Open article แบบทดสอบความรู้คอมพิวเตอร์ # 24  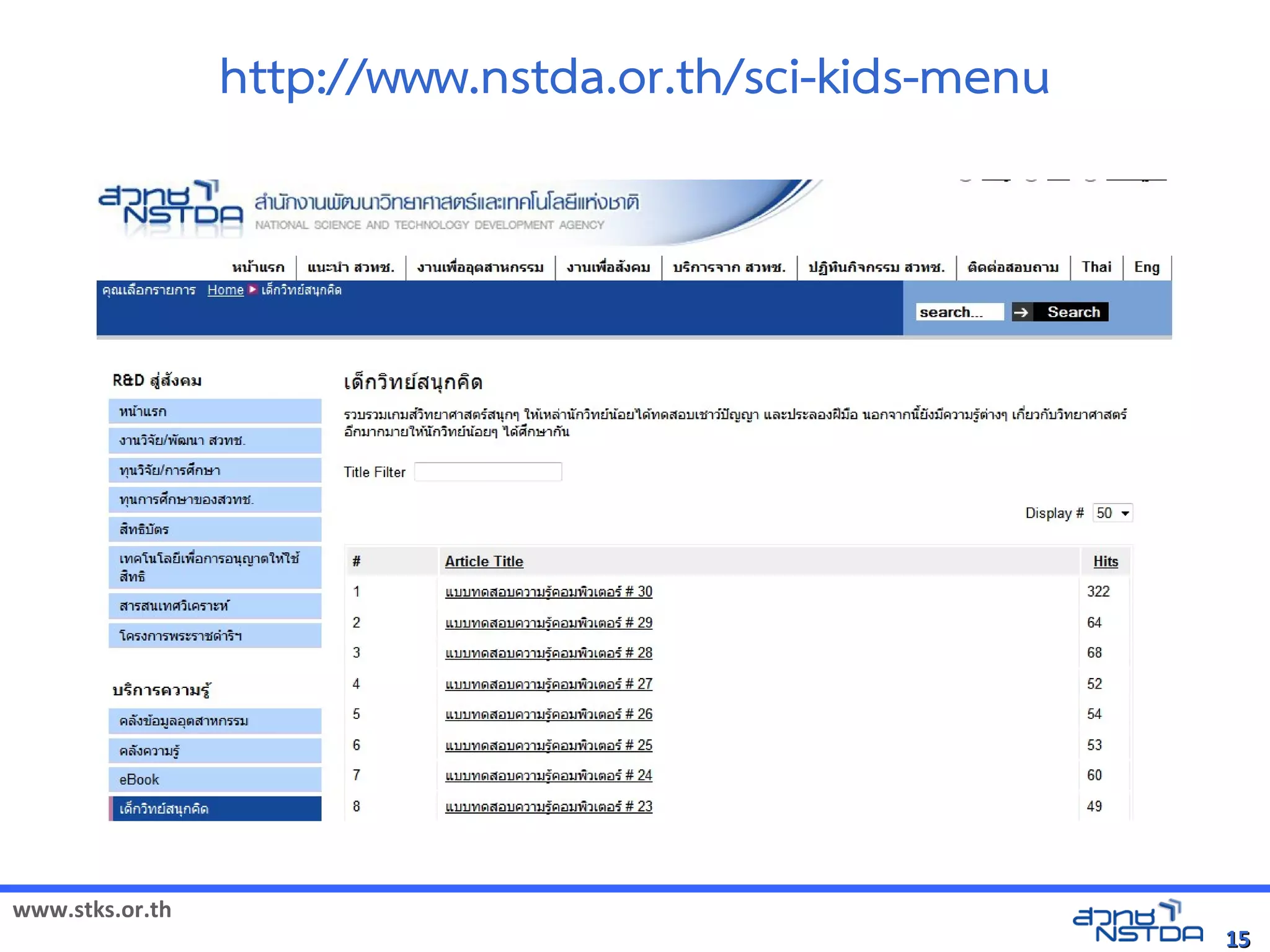(x=549, y=775)
